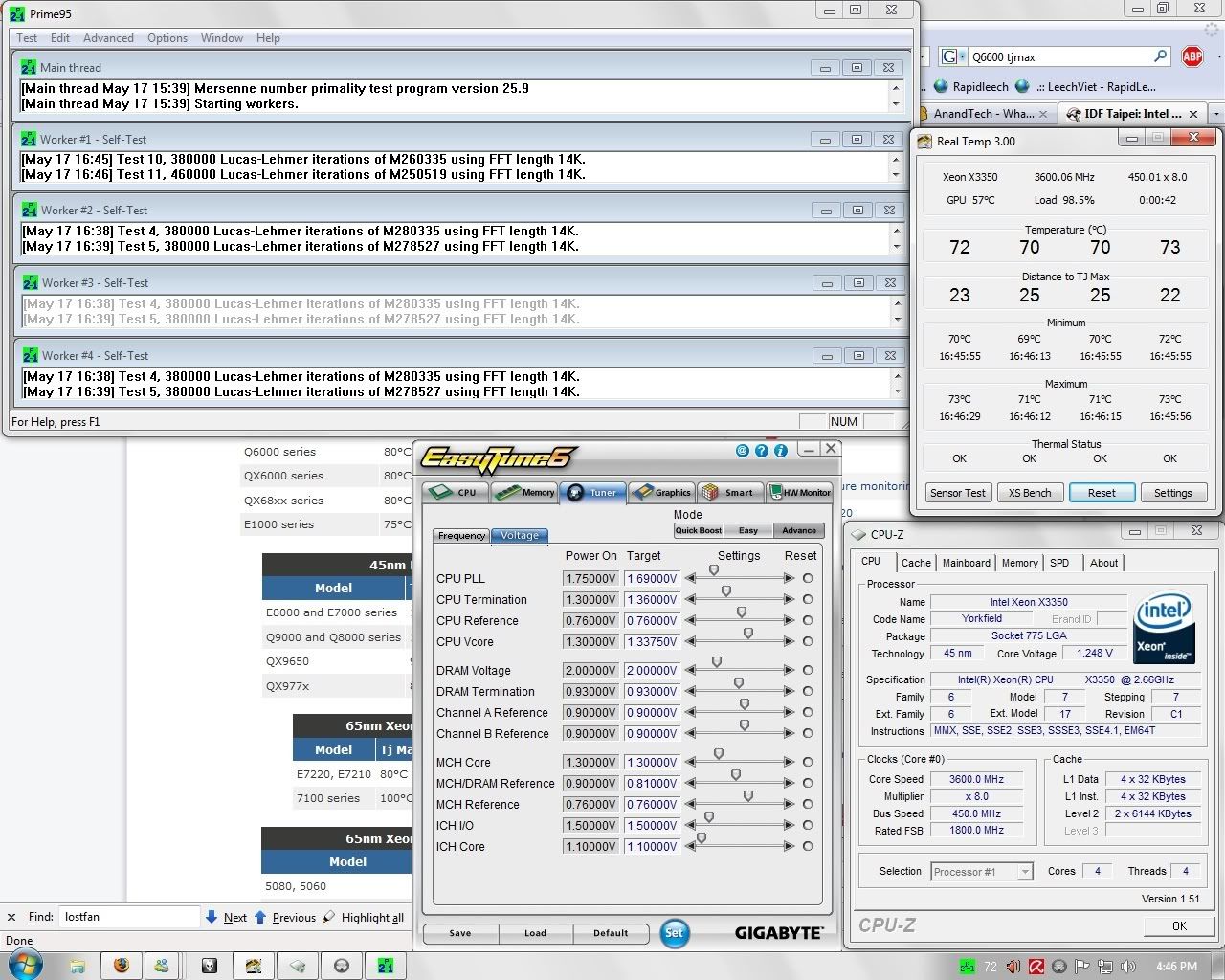This screenshot has width=1225, height=980.
Task: Open the CPU-Z processor selection dropdown
Action: point(1025,872)
